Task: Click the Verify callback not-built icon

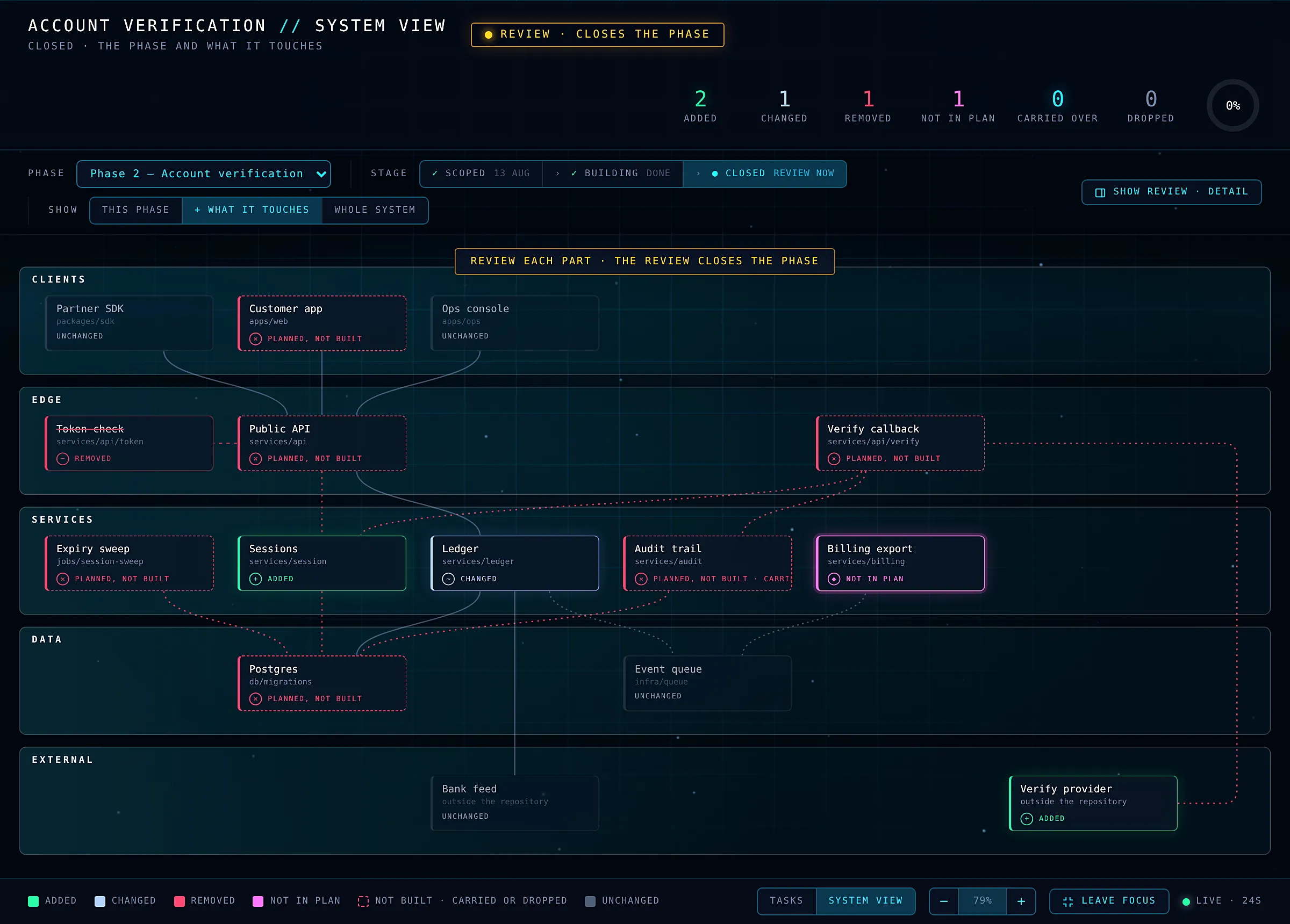Action: coord(834,459)
